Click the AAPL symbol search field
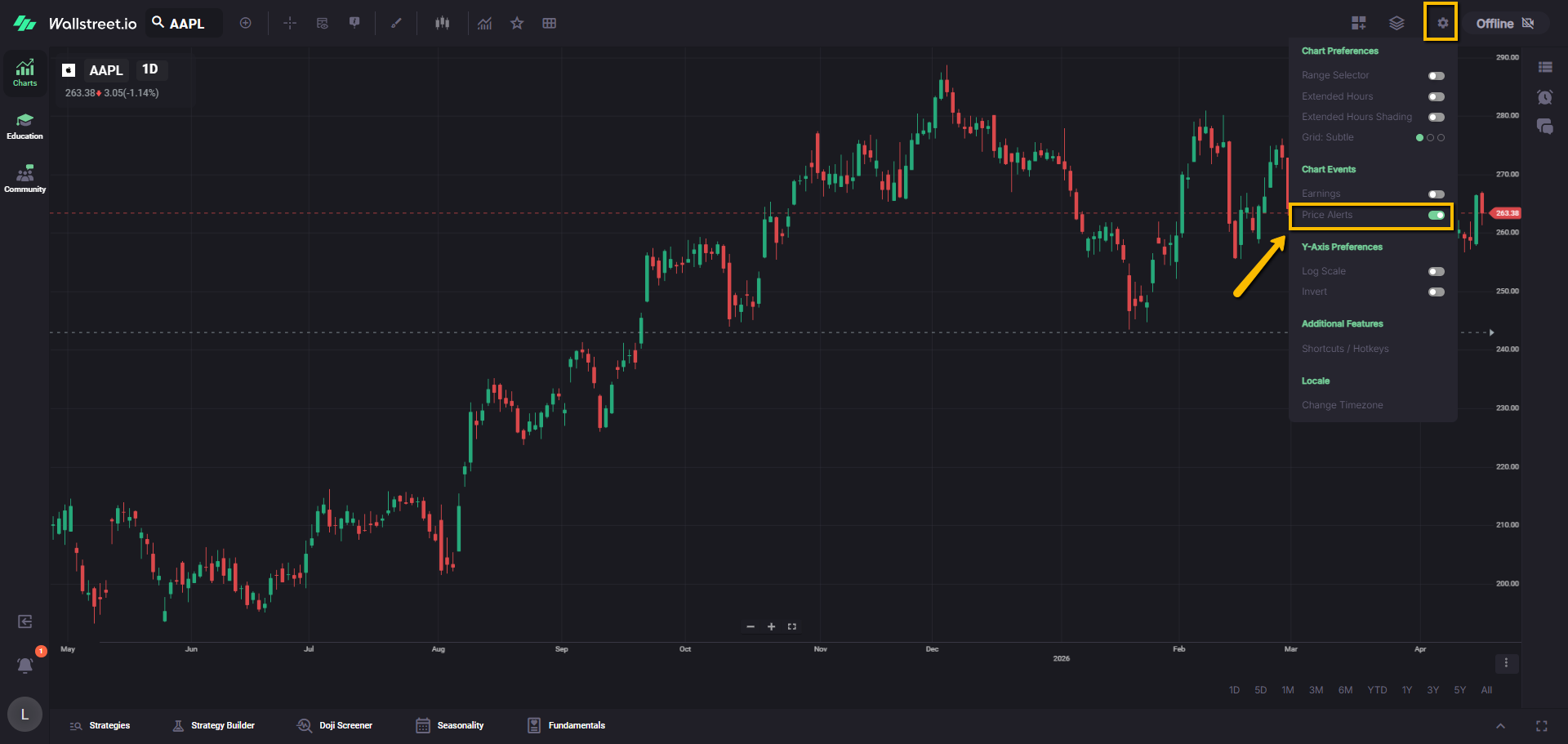 point(186,24)
